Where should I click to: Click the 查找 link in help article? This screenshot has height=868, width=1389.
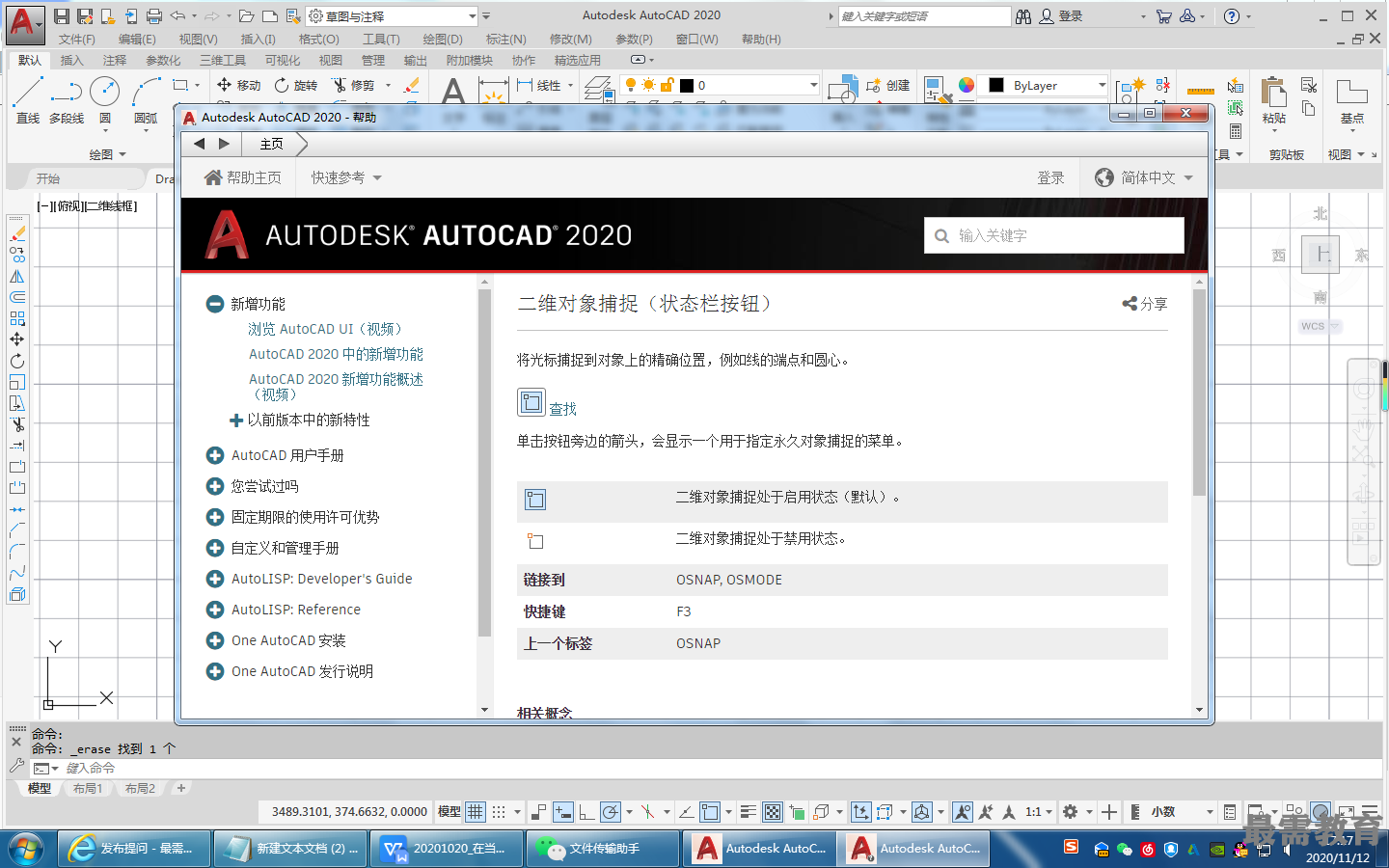click(562, 409)
